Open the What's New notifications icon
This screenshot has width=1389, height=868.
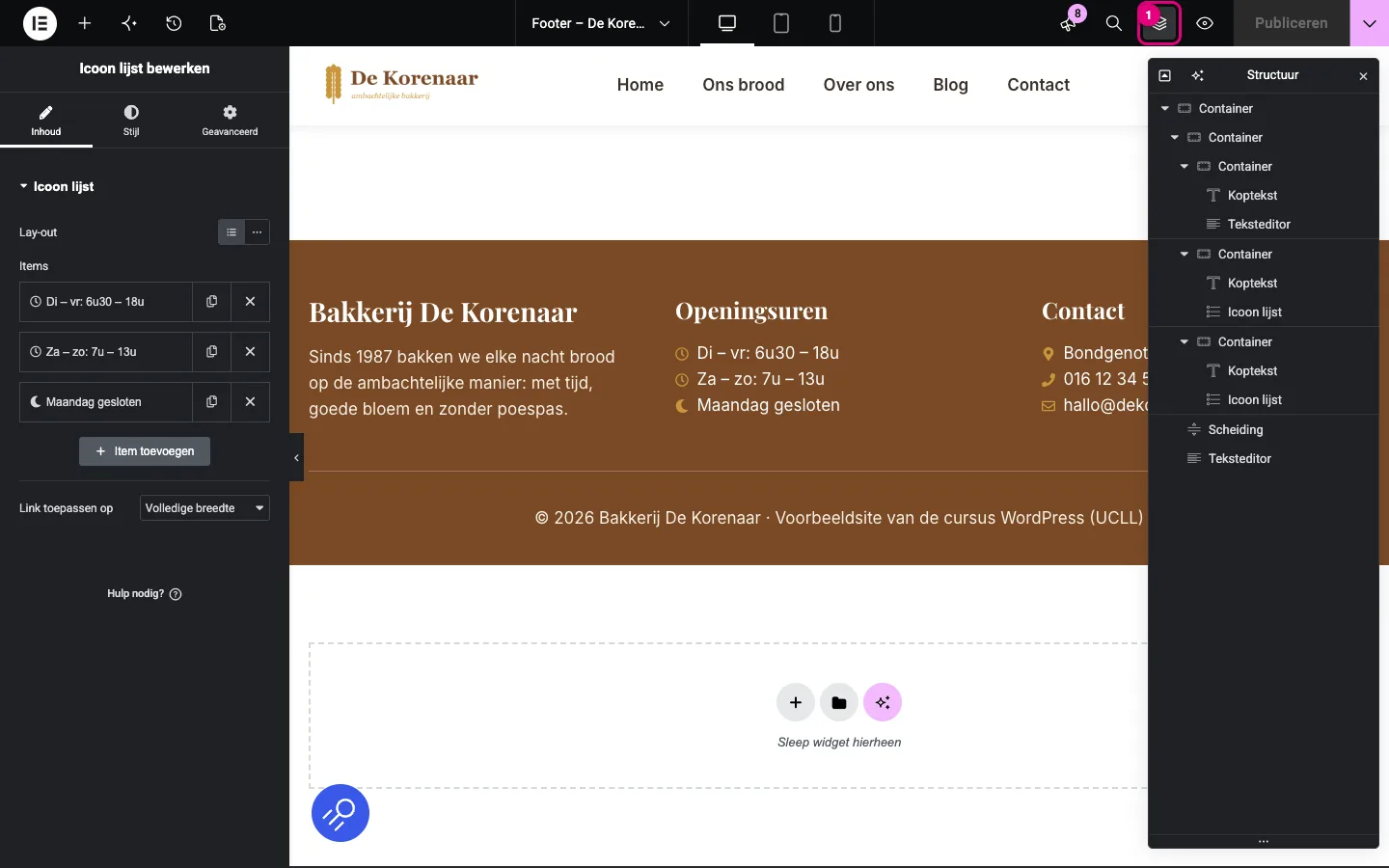coord(1069,23)
